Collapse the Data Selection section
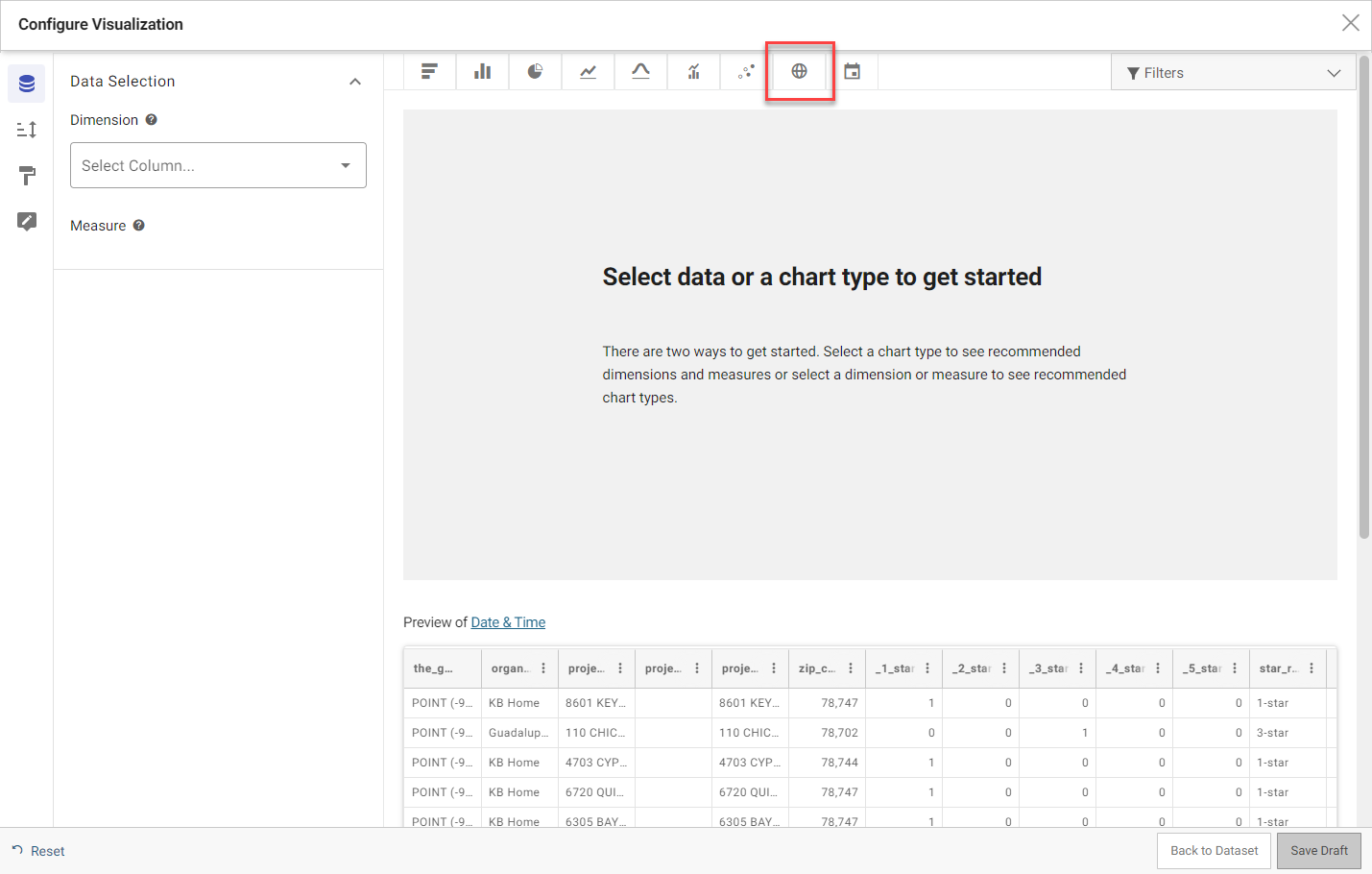The image size is (1372, 874). [x=355, y=82]
